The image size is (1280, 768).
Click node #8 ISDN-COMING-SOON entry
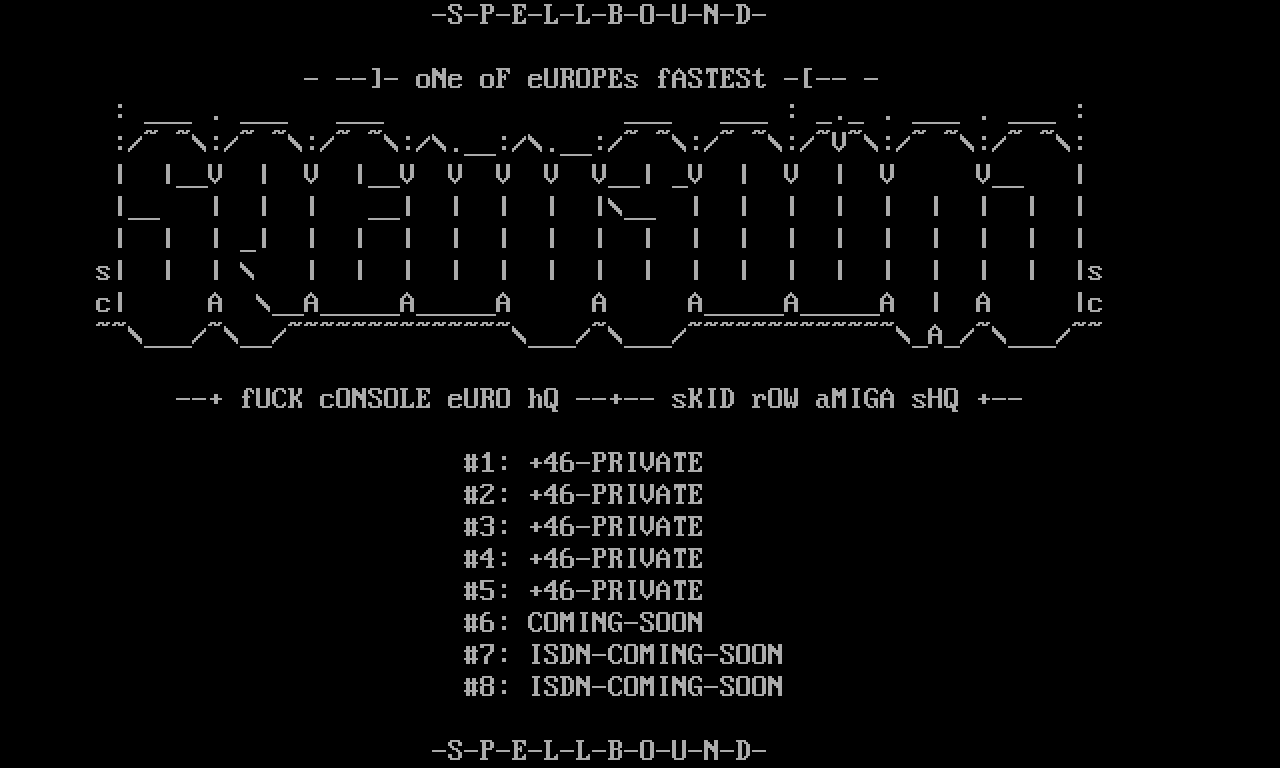point(623,687)
